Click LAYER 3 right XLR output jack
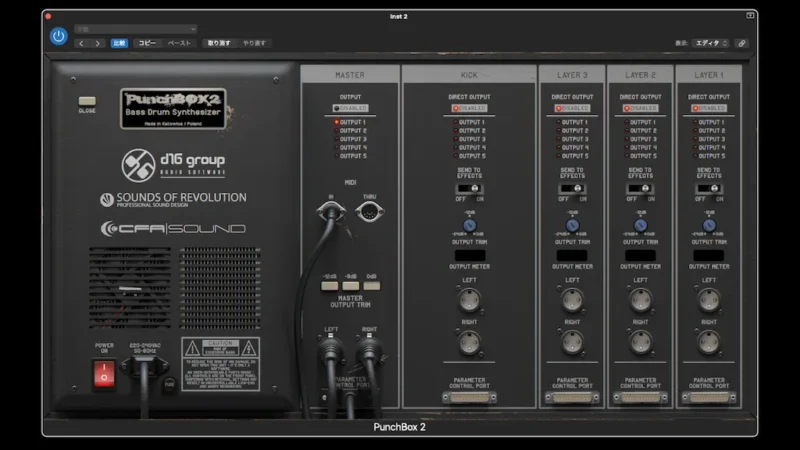The height and width of the screenshot is (450, 800). [x=572, y=342]
